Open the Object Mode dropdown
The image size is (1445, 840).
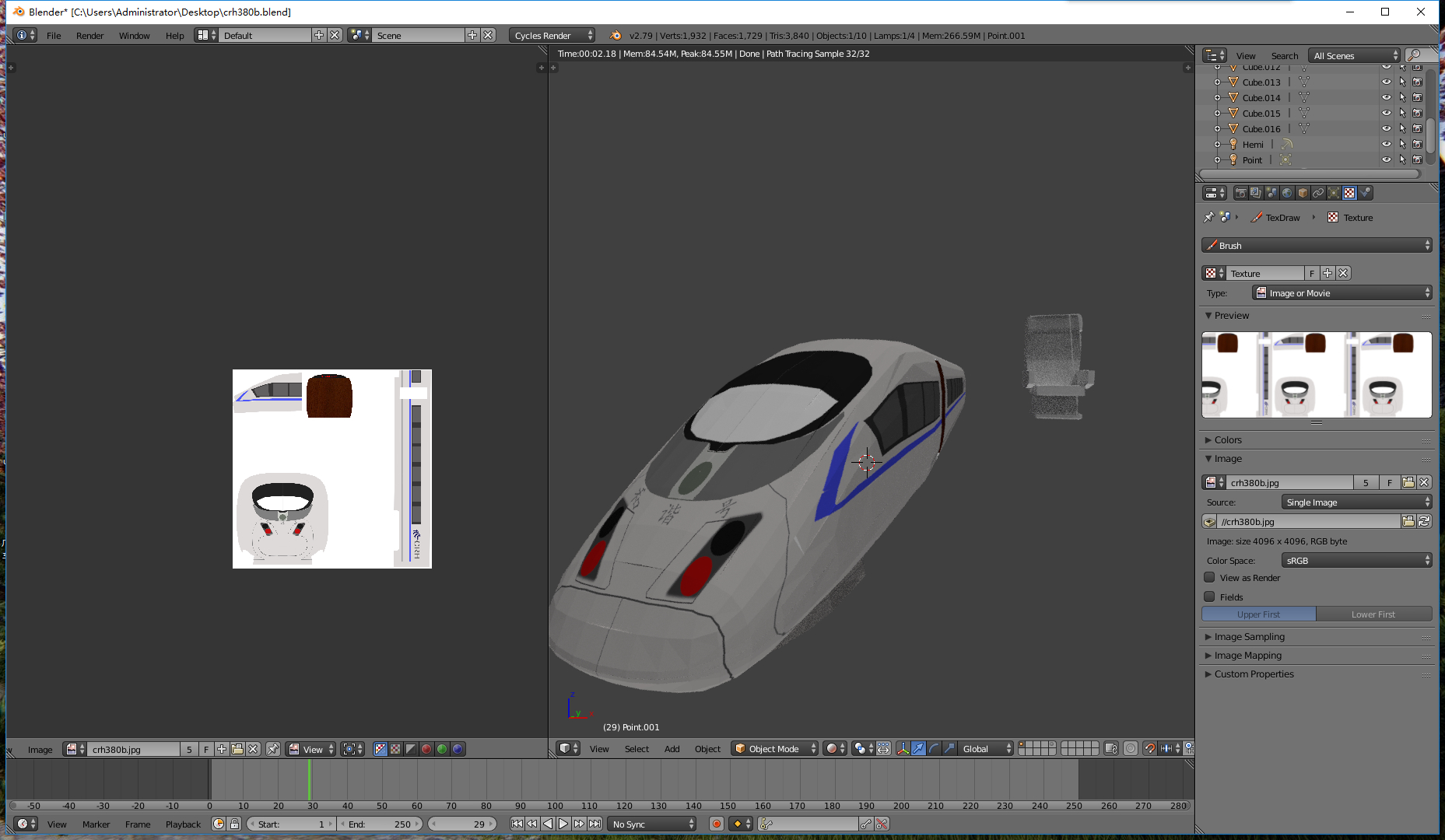click(x=775, y=748)
